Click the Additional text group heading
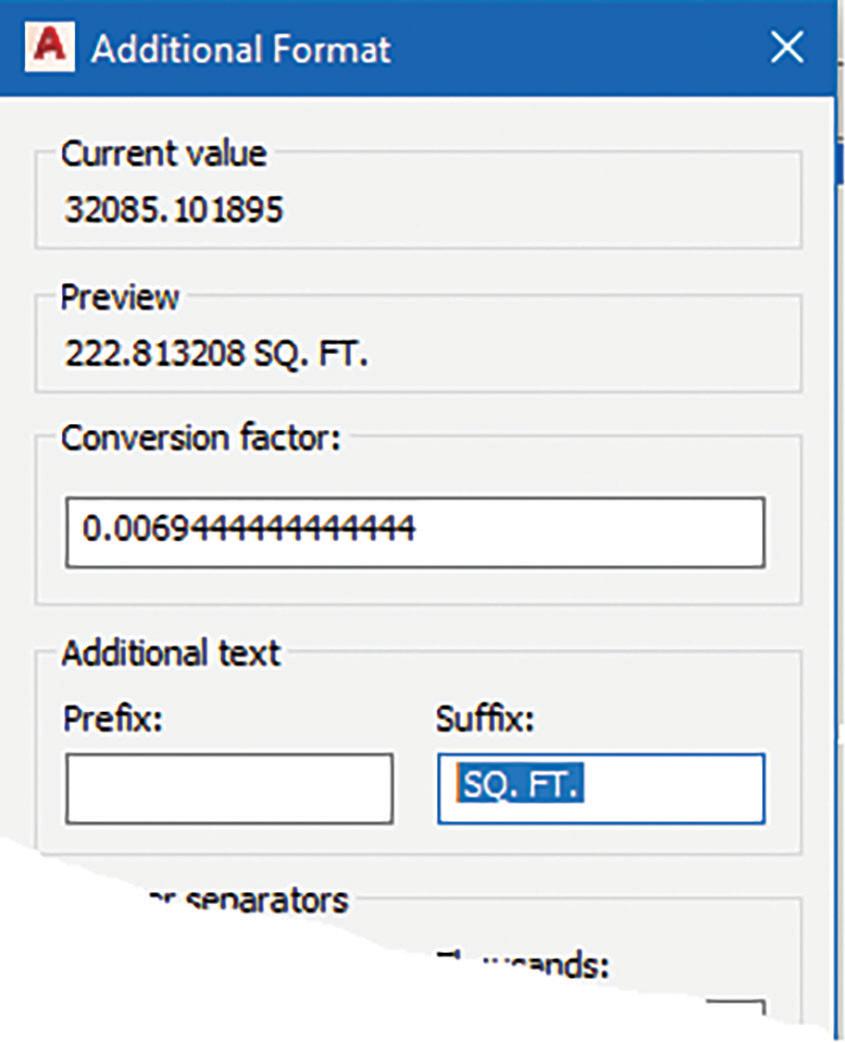The image size is (845, 1043). tap(171, 653)
